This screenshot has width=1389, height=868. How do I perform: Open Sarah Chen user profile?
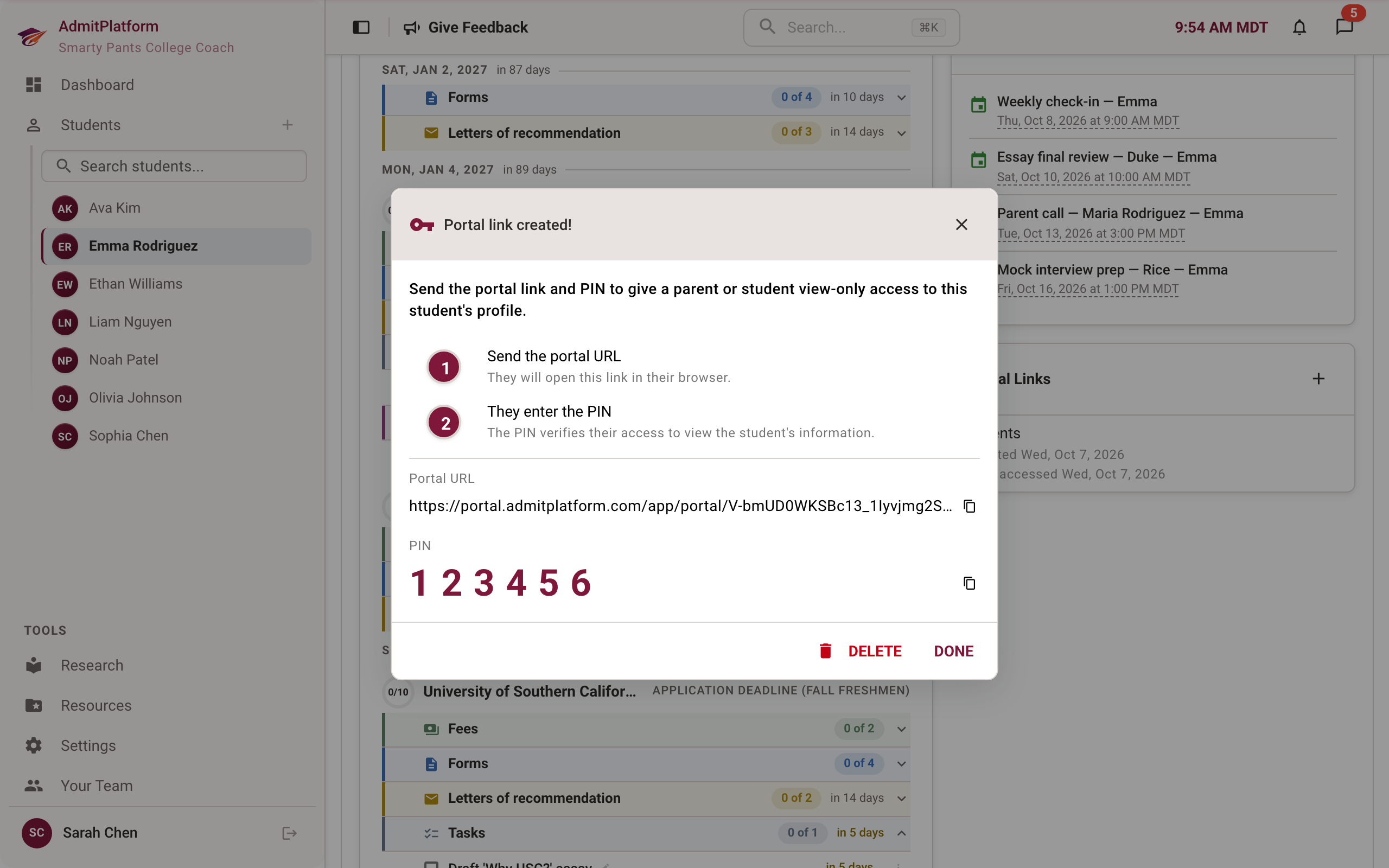click(80, 833)
